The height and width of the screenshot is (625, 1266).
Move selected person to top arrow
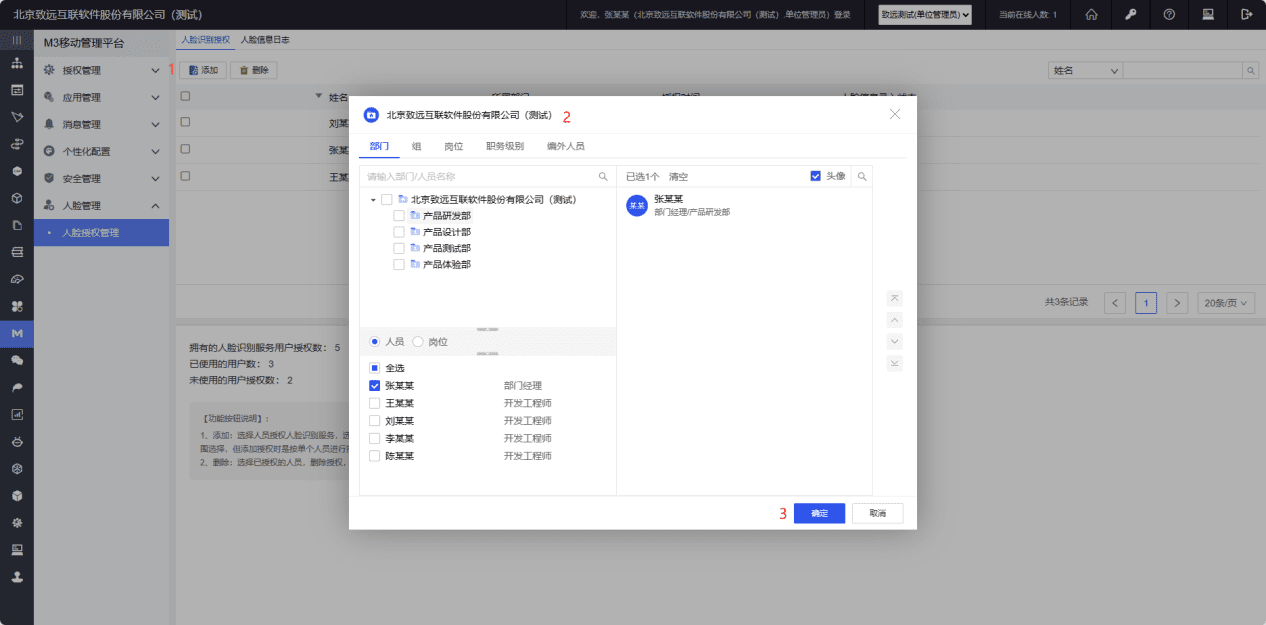point(895,298)
